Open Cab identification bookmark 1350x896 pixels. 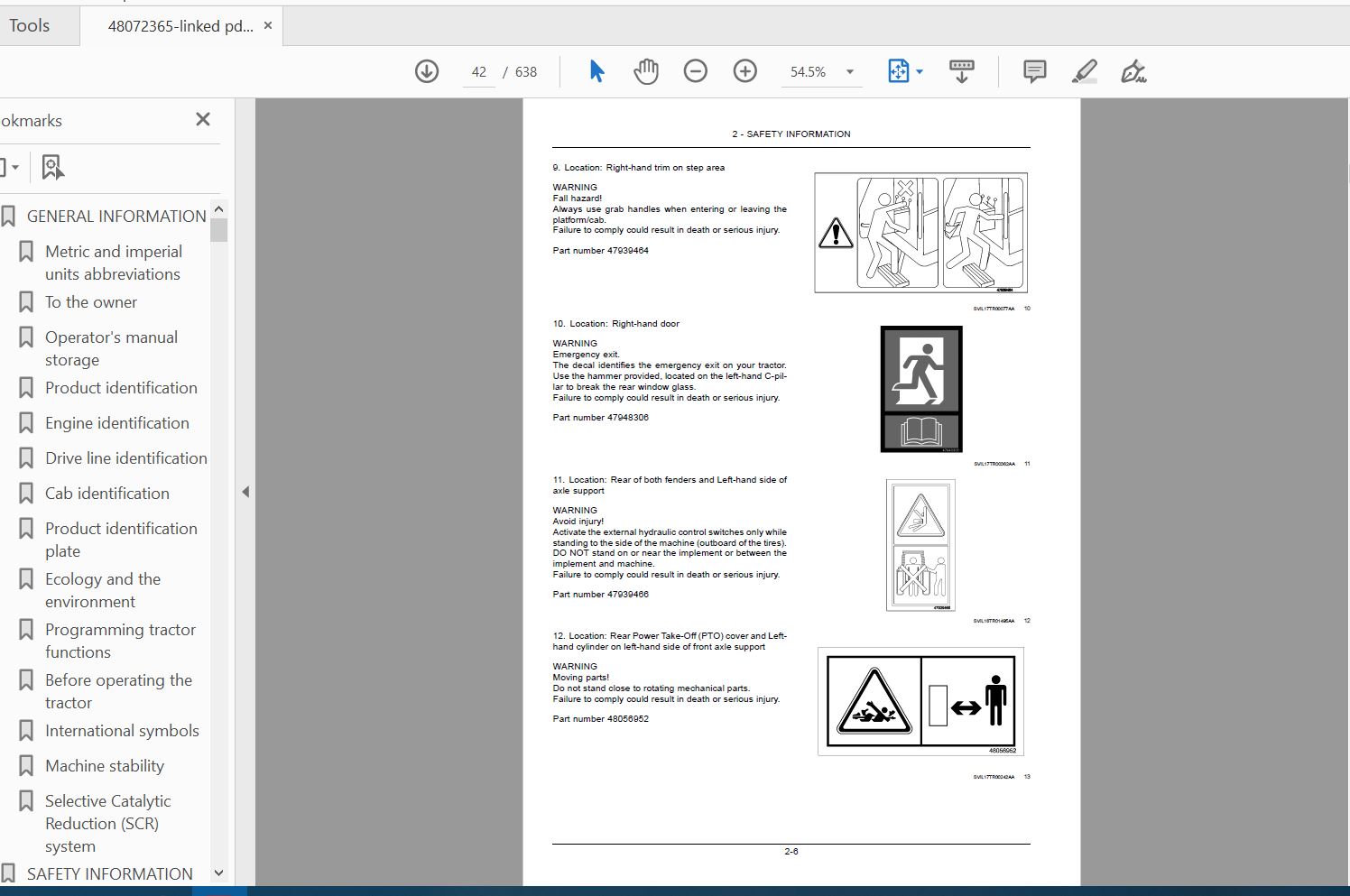pyautogui.click(x=107, y=494)
